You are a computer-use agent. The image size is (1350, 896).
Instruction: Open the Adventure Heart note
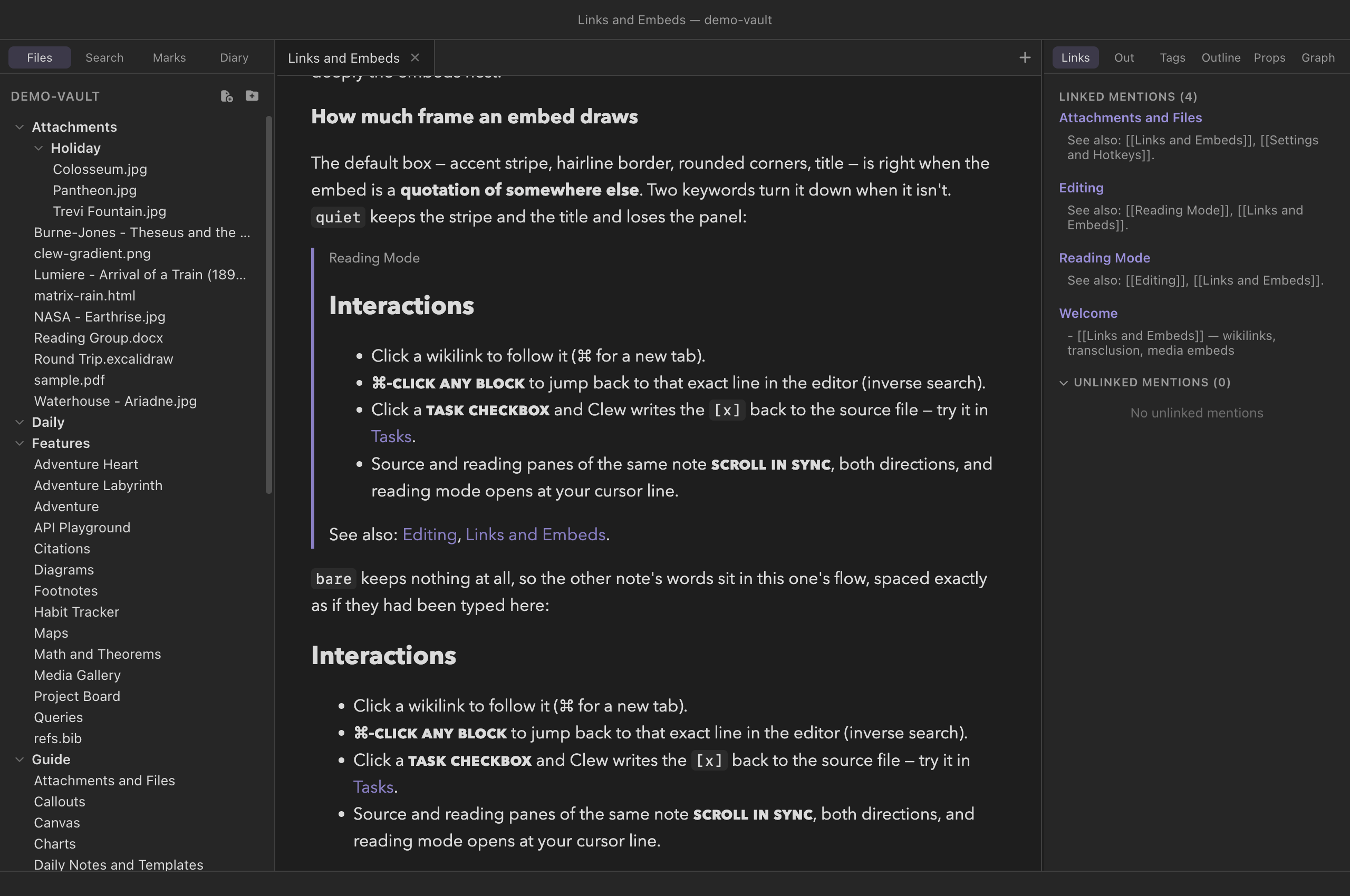coord(86,464)
